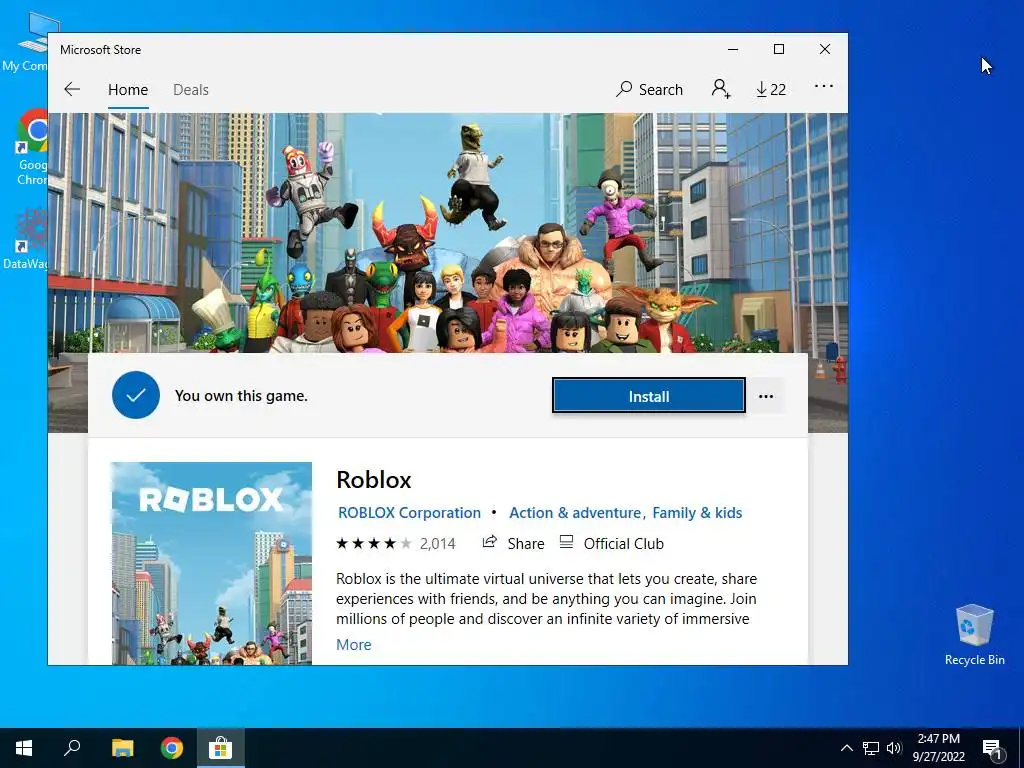Close the Microsoft Store window
This screenshot has width=1024, height=768.
825,50
